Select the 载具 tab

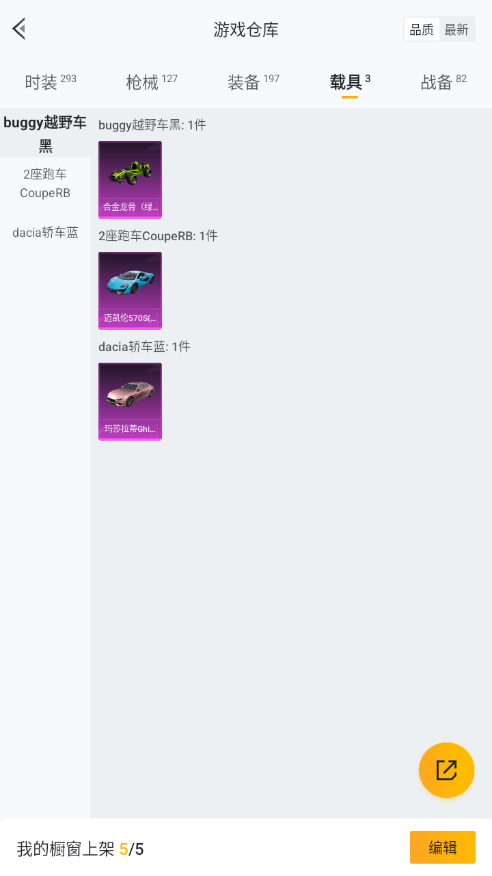click(350, 82)
